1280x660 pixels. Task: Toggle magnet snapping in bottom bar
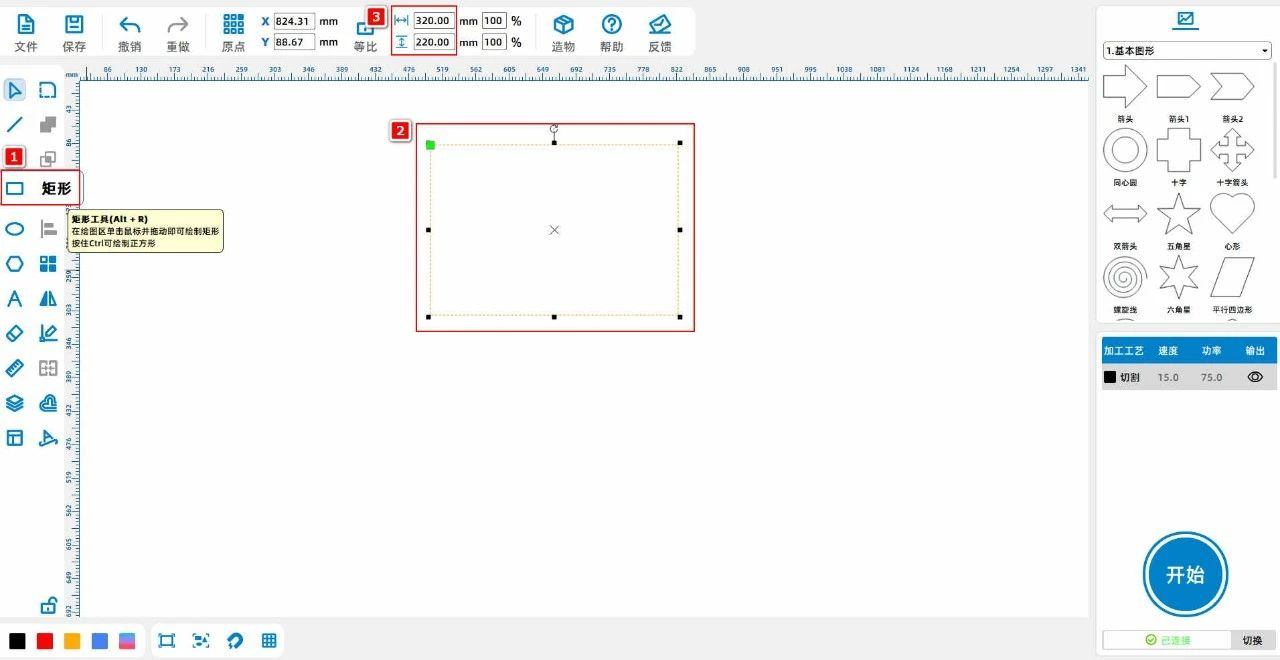235,641
